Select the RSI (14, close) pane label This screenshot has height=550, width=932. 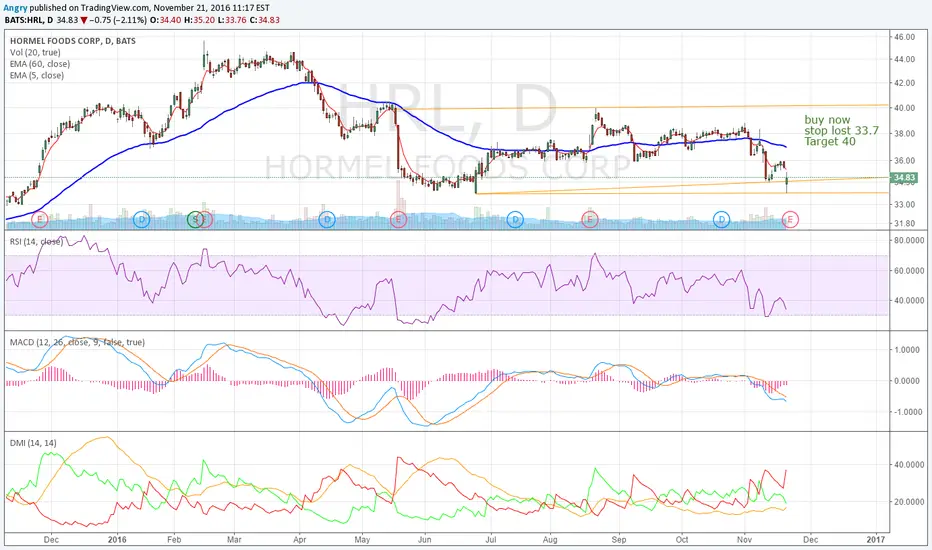coord(36,241)
